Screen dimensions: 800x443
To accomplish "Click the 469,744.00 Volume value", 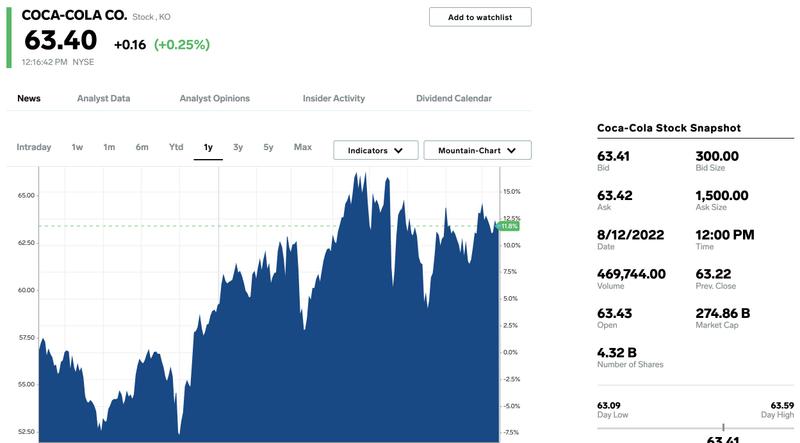I will 632,274.
